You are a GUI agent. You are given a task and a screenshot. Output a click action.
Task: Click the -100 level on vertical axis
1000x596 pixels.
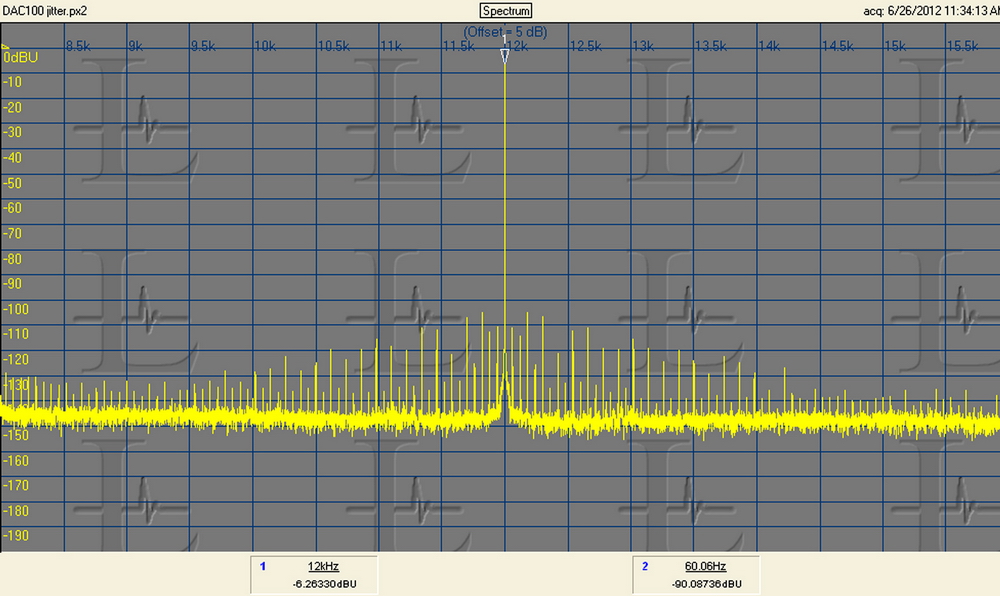tap(17, 309)
